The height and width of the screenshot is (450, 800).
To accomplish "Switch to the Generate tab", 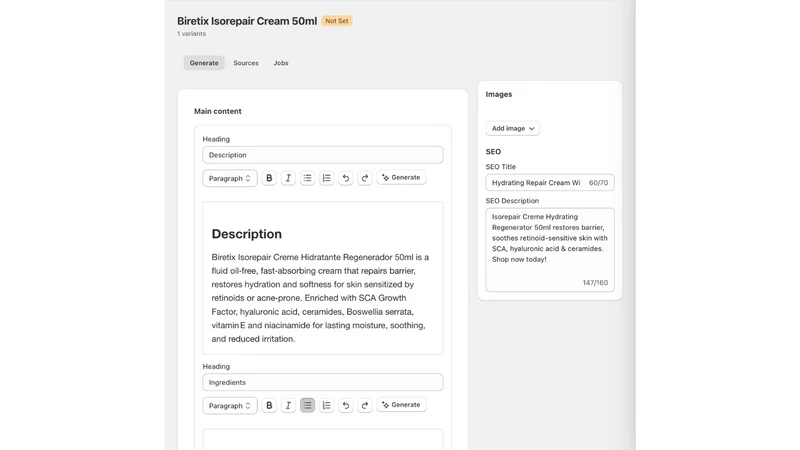I will [204, 63].
